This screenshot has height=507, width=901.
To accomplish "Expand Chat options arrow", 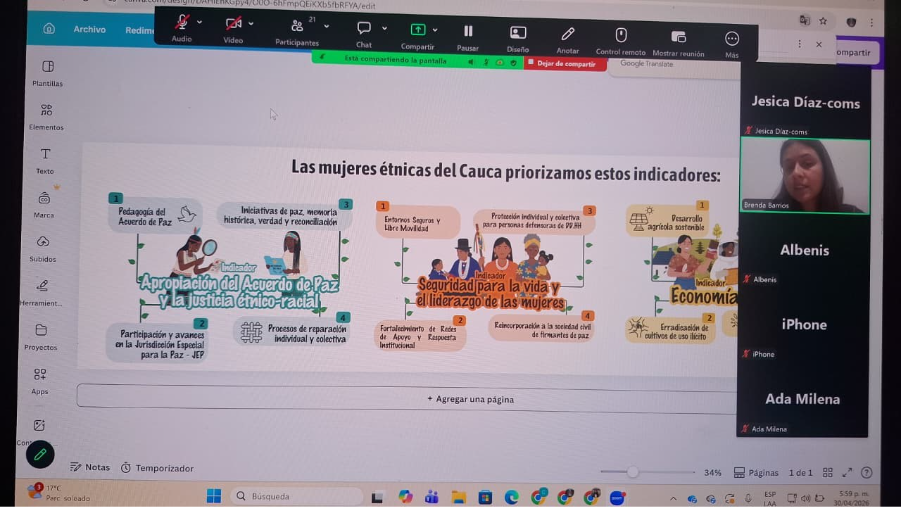I will (x=384, y=28).
